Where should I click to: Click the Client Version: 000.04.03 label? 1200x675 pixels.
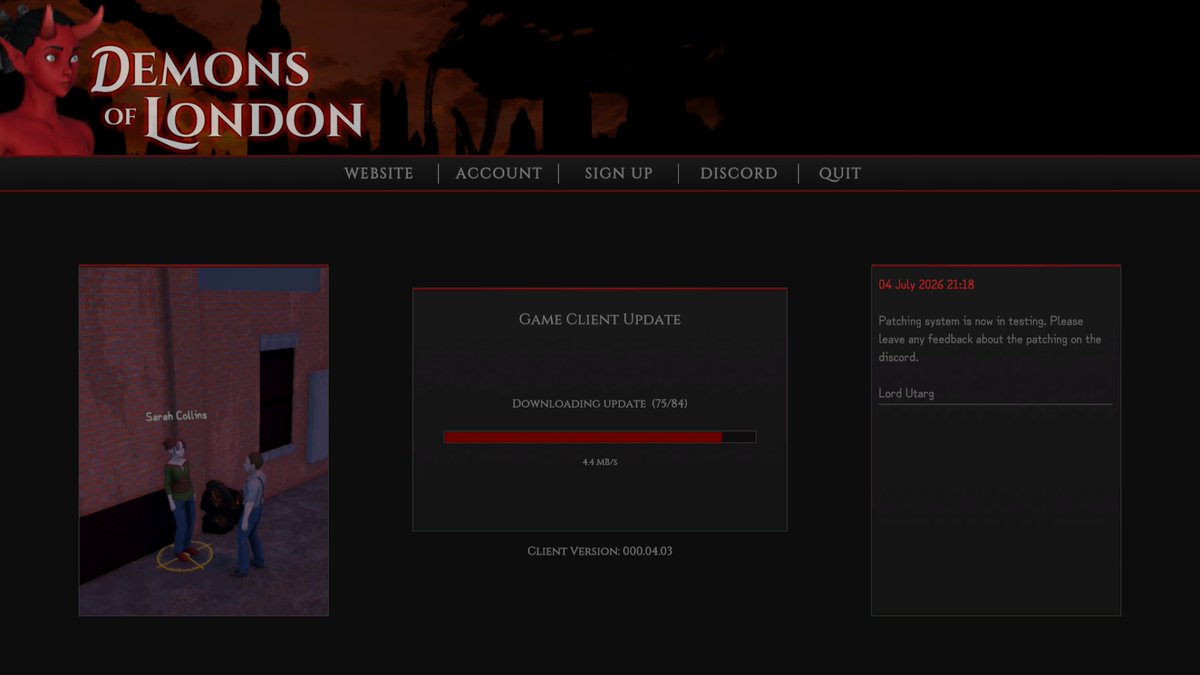point(599,551)
